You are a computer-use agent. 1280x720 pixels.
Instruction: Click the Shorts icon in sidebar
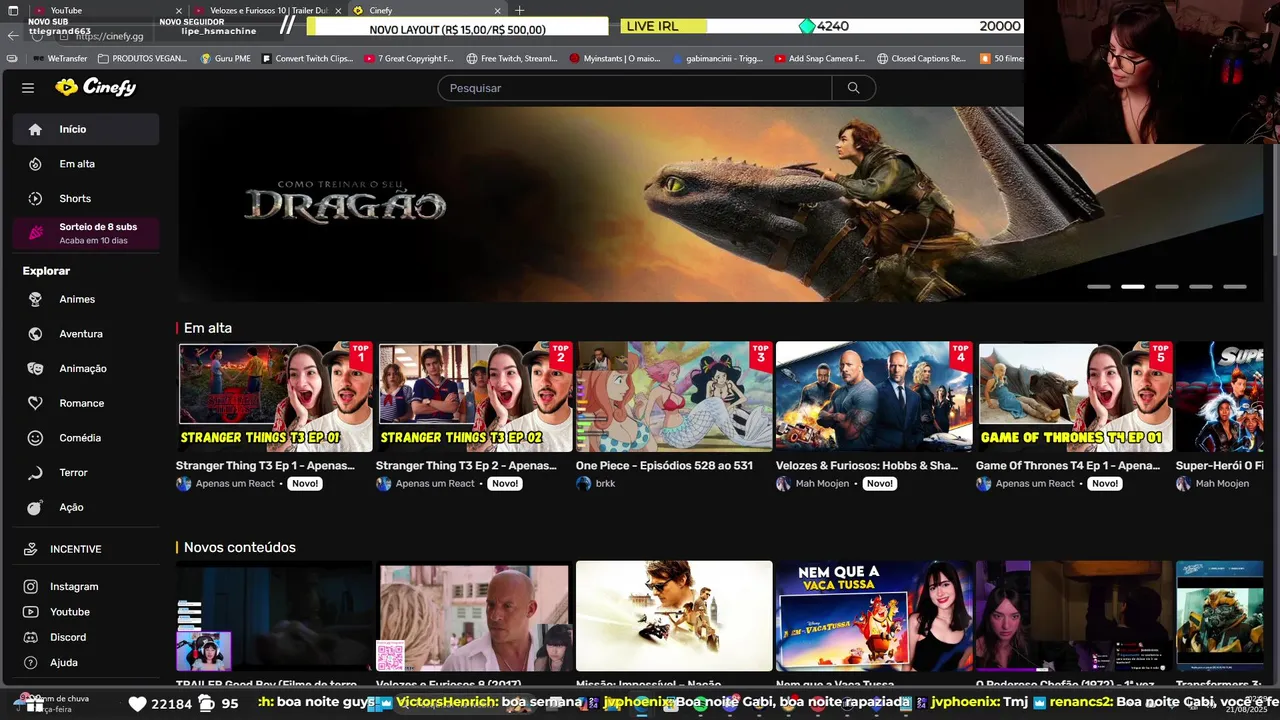pyautogui.click(x=35, y=199)
